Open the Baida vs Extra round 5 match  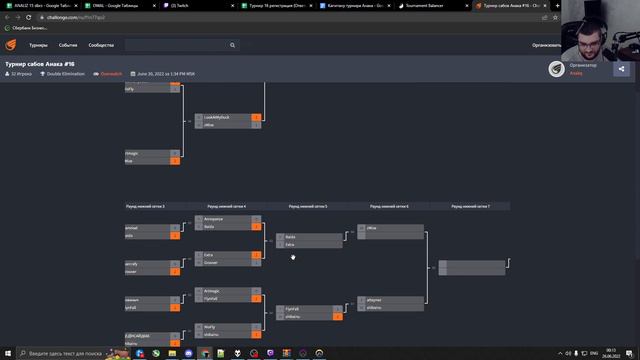(309, 241)
